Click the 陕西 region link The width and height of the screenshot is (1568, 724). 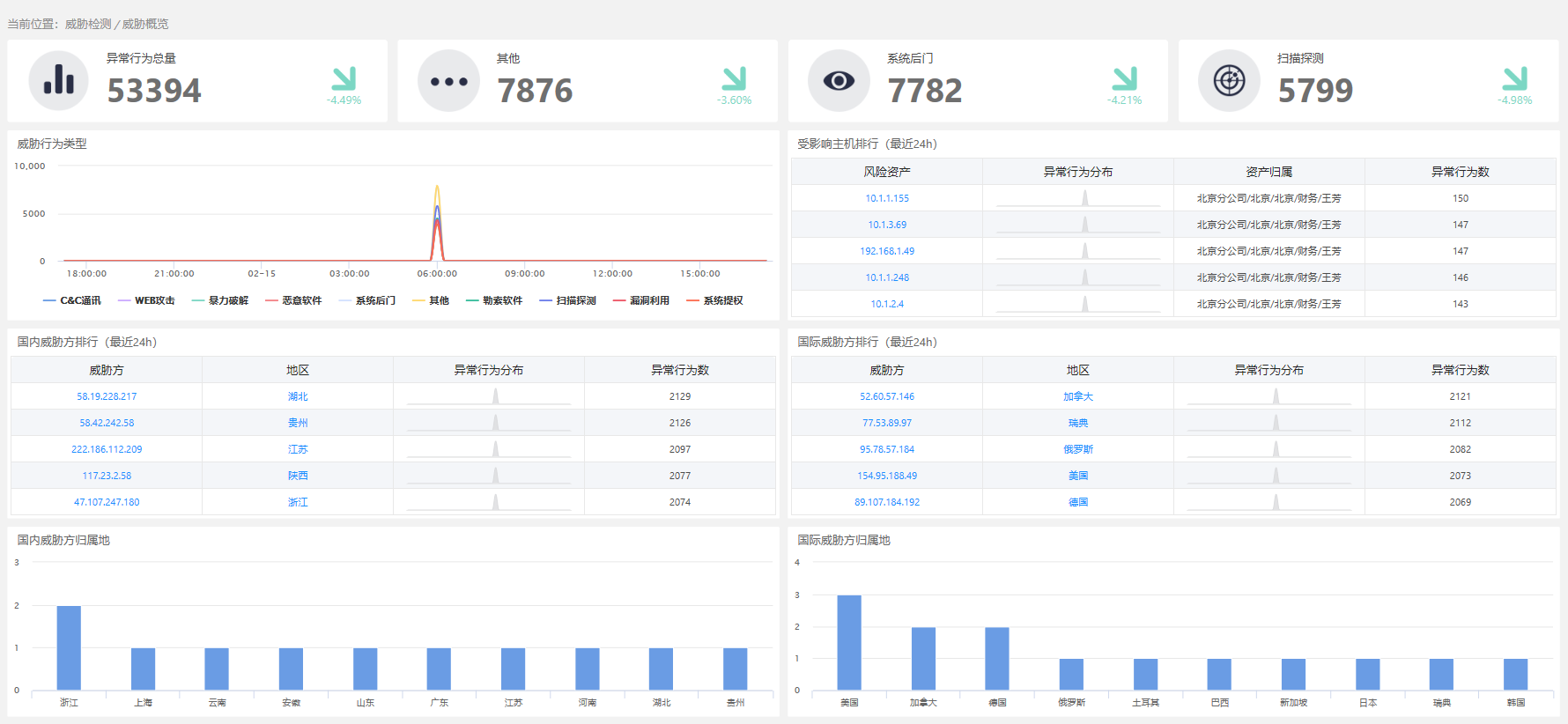(x=298, y=476)
